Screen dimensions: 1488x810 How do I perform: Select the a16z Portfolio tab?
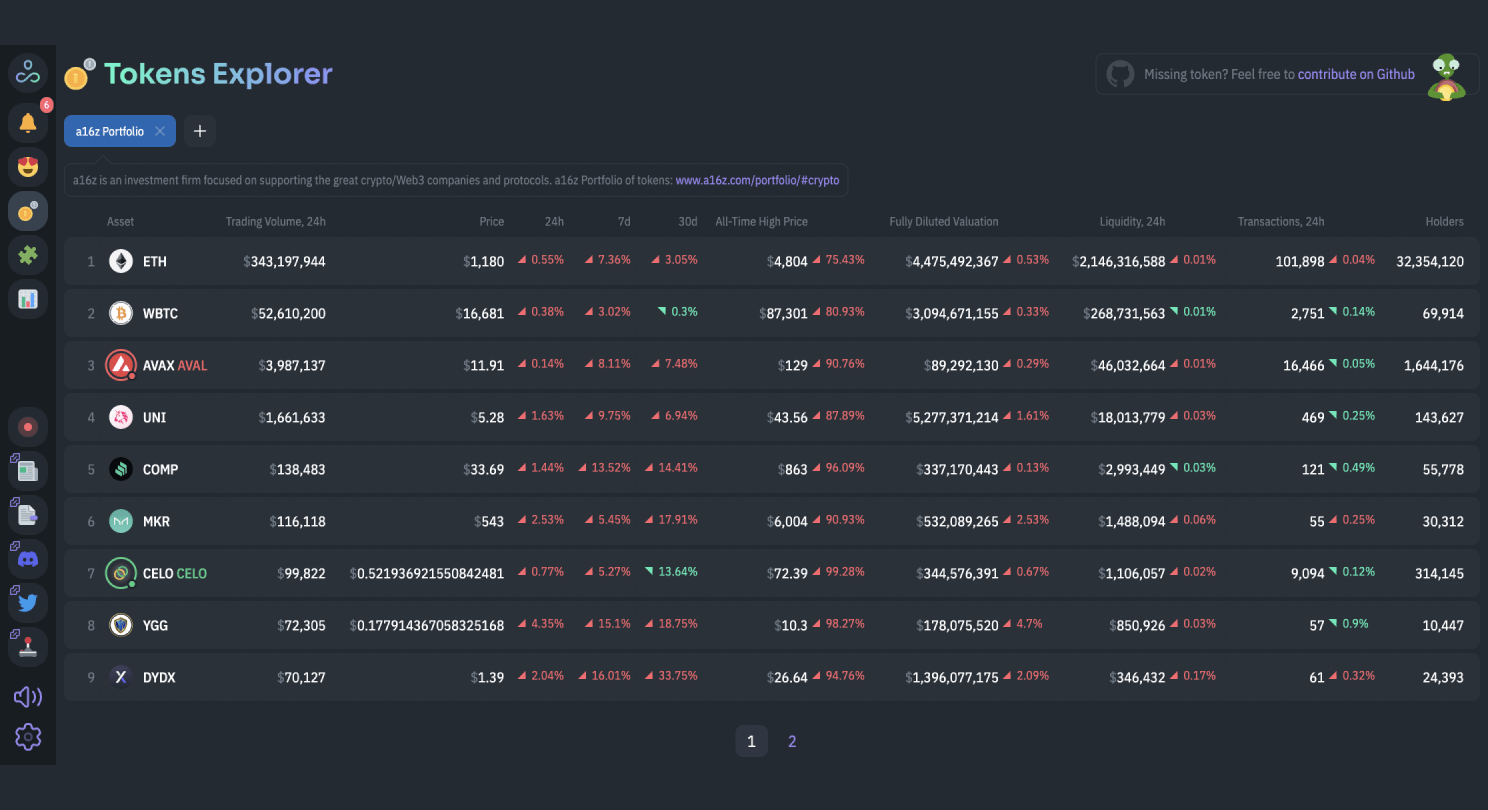(x=109, y=131)
